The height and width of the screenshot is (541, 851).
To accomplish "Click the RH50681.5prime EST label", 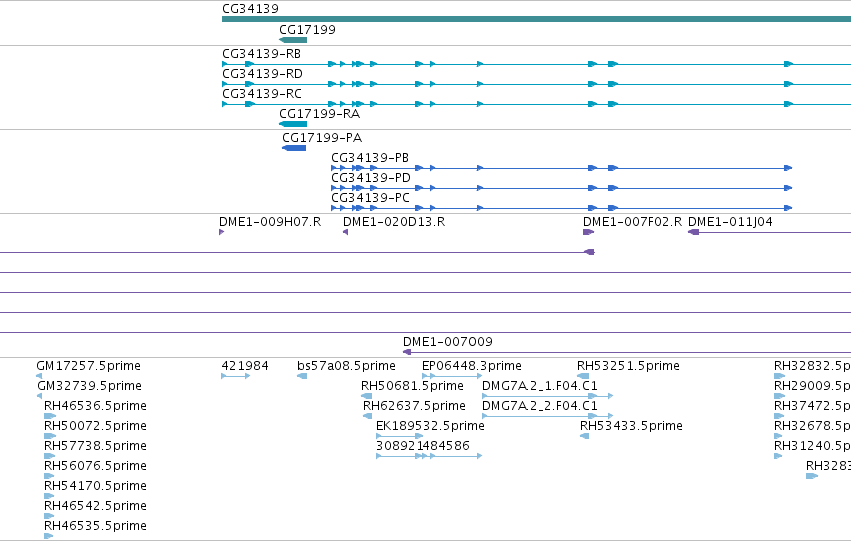I will point(412,386).
